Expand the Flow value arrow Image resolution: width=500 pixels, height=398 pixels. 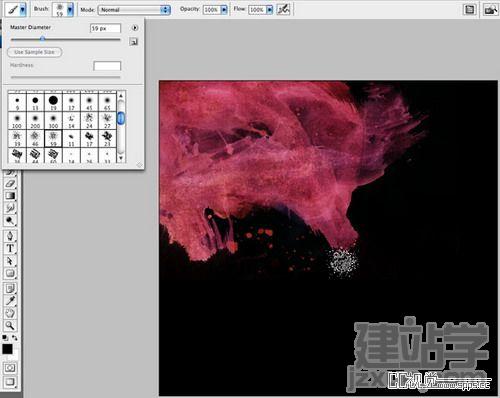270,10
